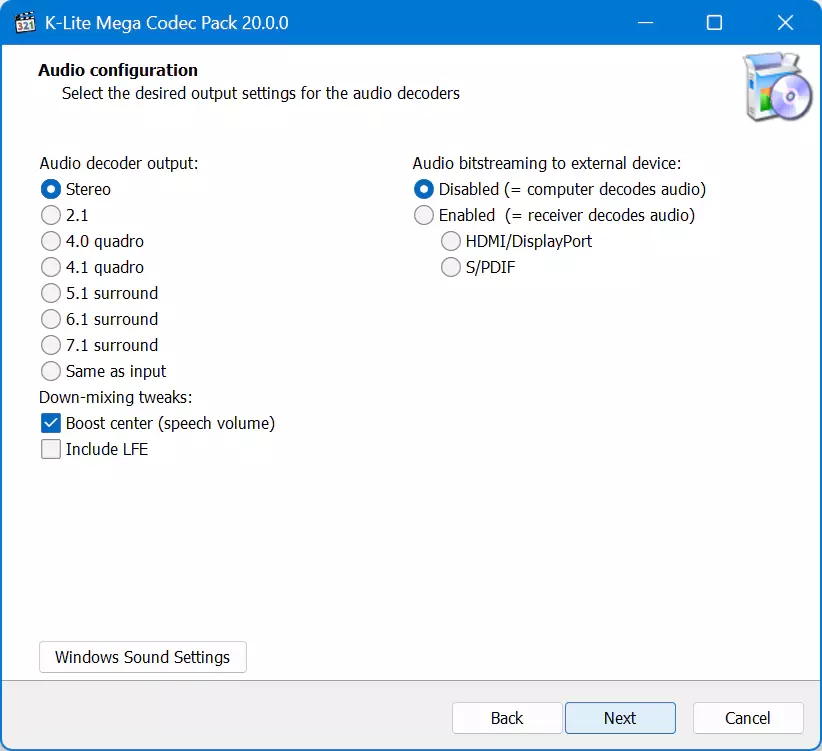The width and height of the screenshot is (822, 751).
Task: Click the 'Down-mixing tweaks:' label
Action: click(x=116, y=397)
